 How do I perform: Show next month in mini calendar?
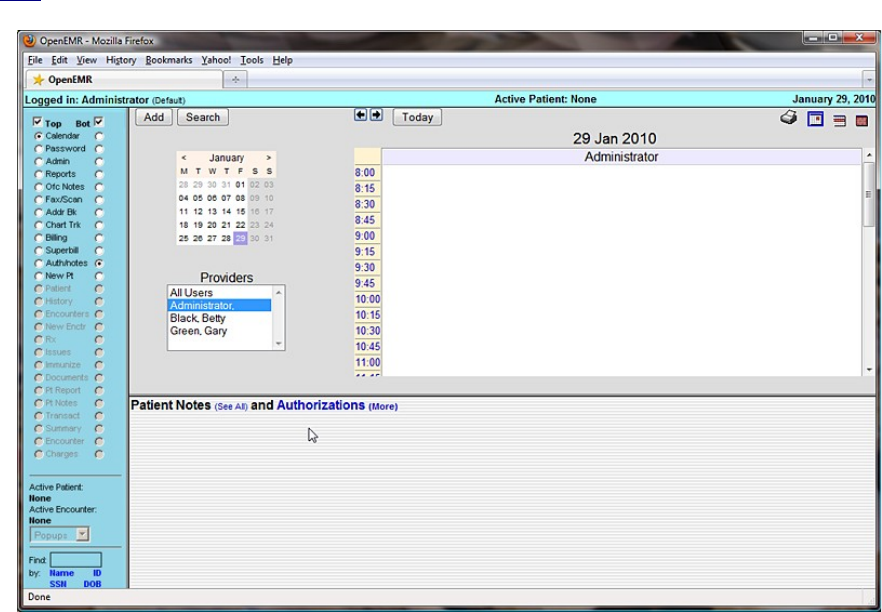[x=269, y=158]
